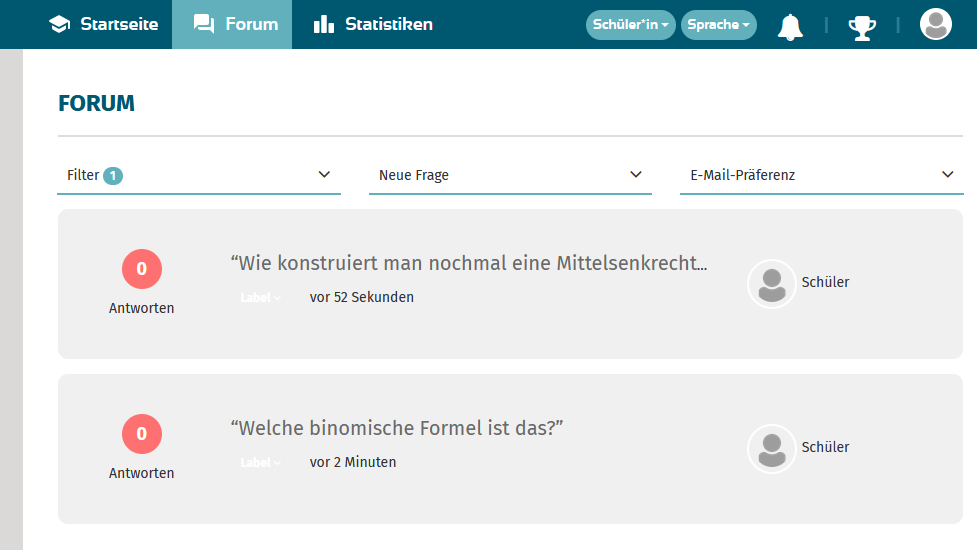Open the Sprache language dropdown
The height and width of the screenshot is (550, 977).
718,25
